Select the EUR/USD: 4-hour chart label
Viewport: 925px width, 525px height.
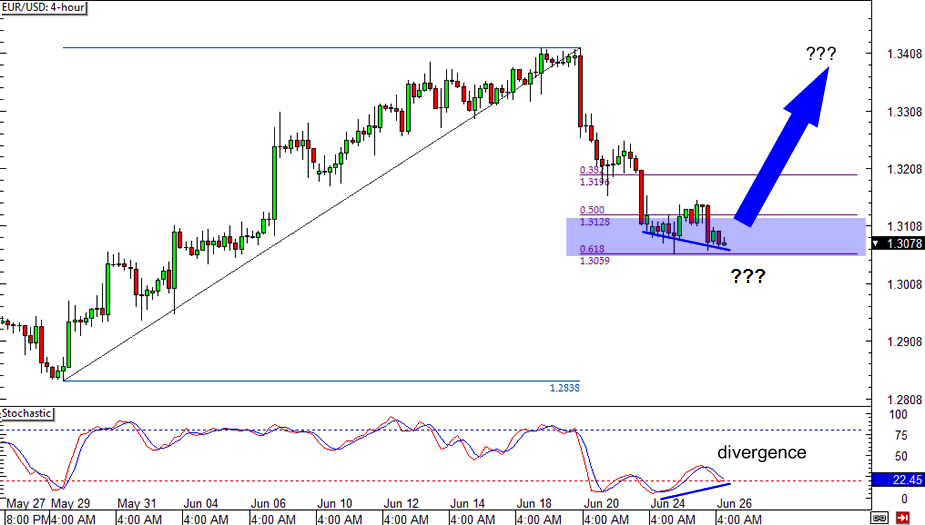click(x=44, y=8)
